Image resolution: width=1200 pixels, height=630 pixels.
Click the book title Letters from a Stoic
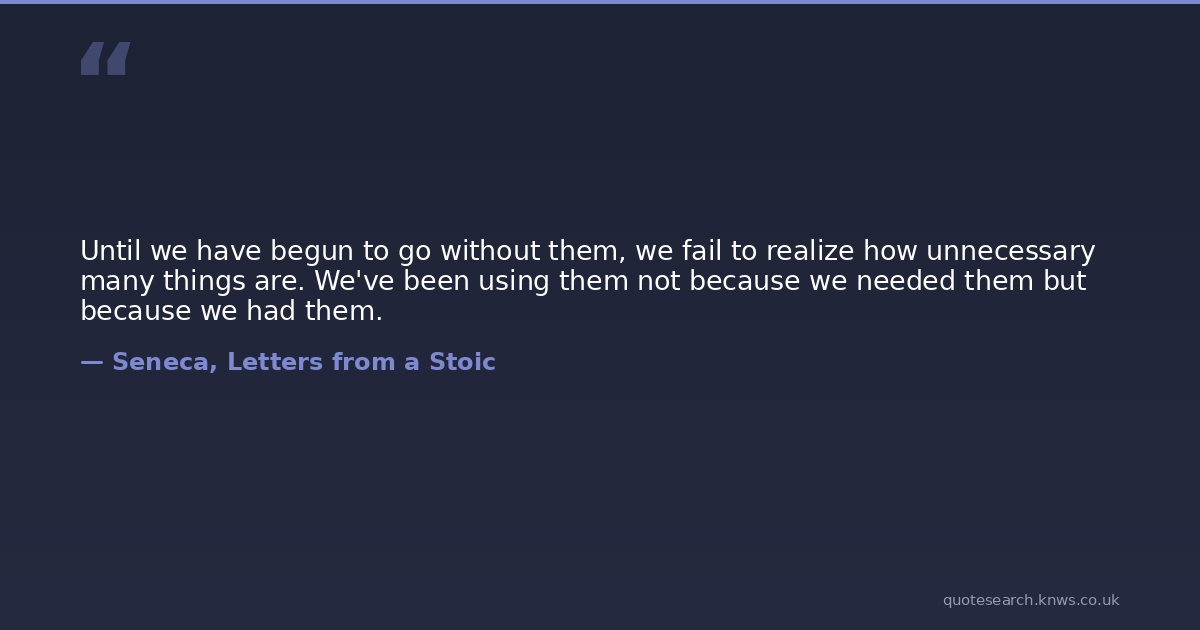coord(361,362)
